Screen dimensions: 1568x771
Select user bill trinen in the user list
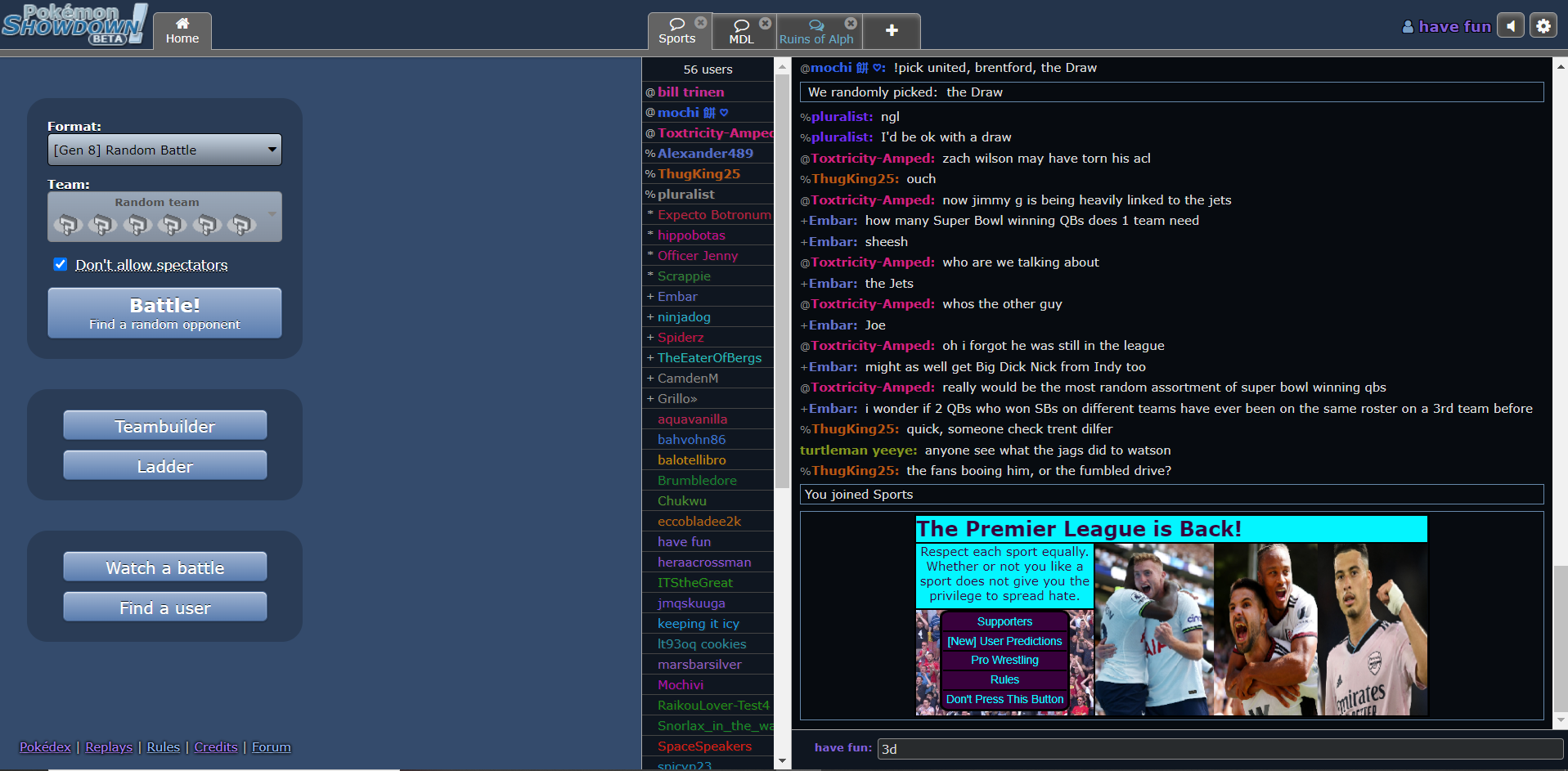tap(708, 92)
